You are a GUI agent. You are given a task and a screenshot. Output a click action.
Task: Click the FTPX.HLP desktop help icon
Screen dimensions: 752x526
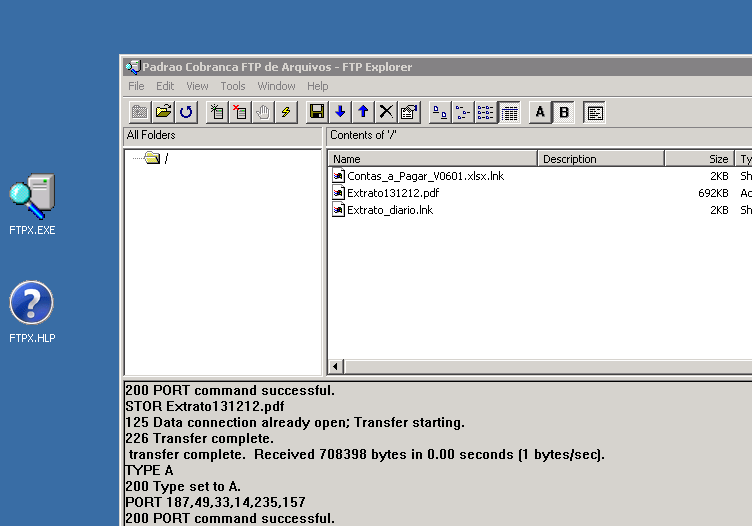click(x=32, y=312)
